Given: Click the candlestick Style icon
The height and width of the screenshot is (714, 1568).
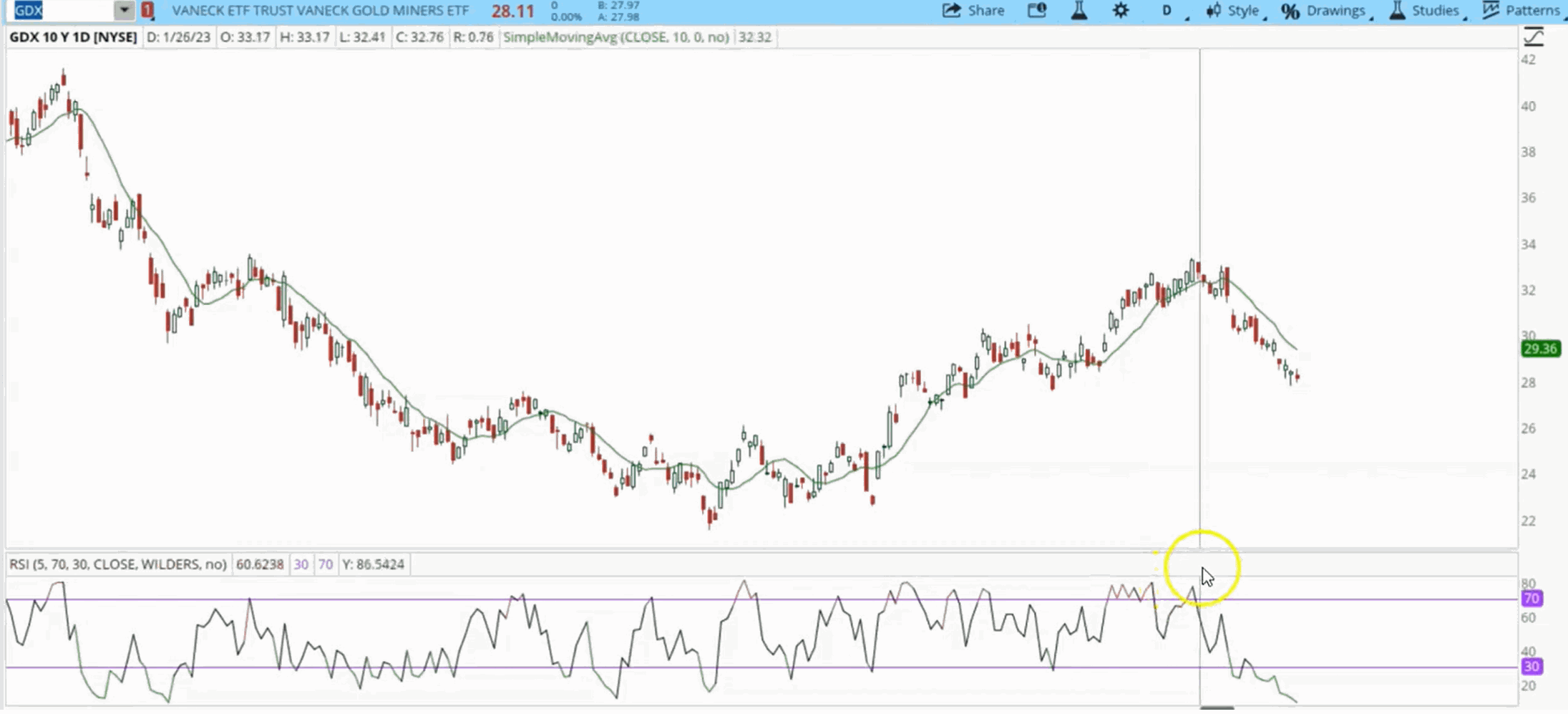Looking at the screenshot, I should [1214, 11].
